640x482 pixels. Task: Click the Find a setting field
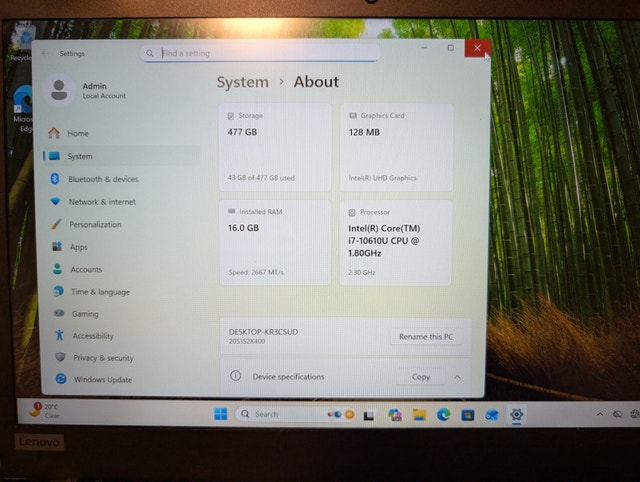[260, 53]
